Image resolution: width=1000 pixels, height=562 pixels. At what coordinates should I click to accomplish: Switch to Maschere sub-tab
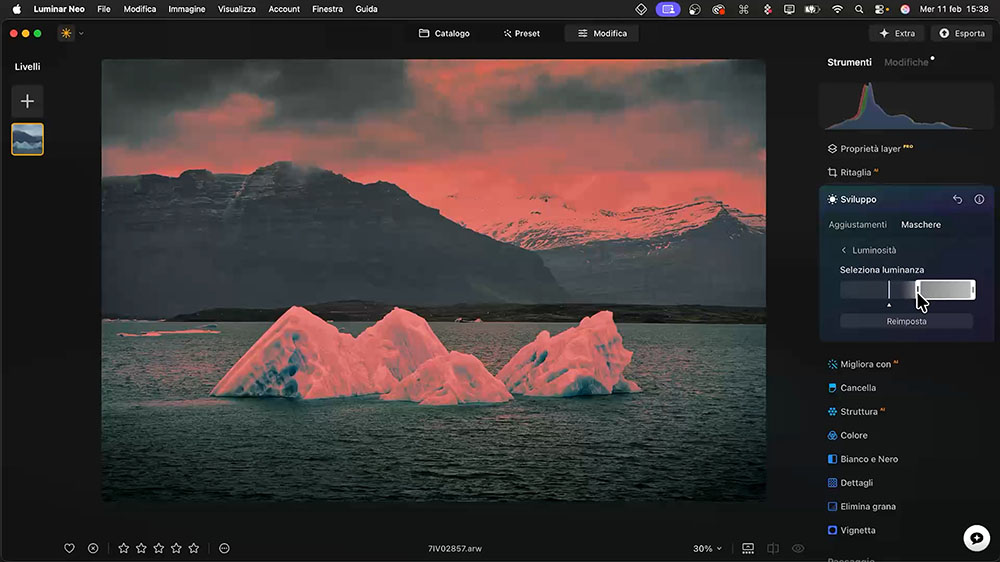tap(920, 225)
